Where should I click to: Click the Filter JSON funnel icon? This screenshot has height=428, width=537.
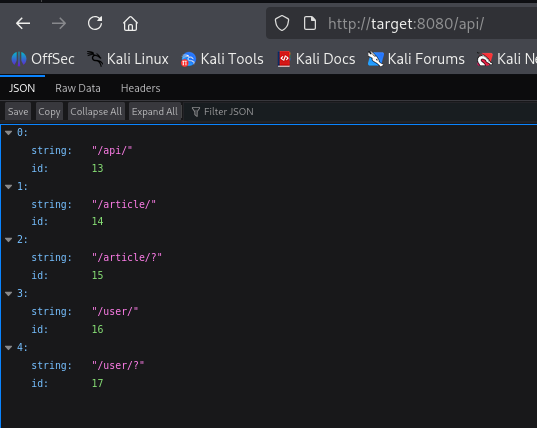point(196,112)
